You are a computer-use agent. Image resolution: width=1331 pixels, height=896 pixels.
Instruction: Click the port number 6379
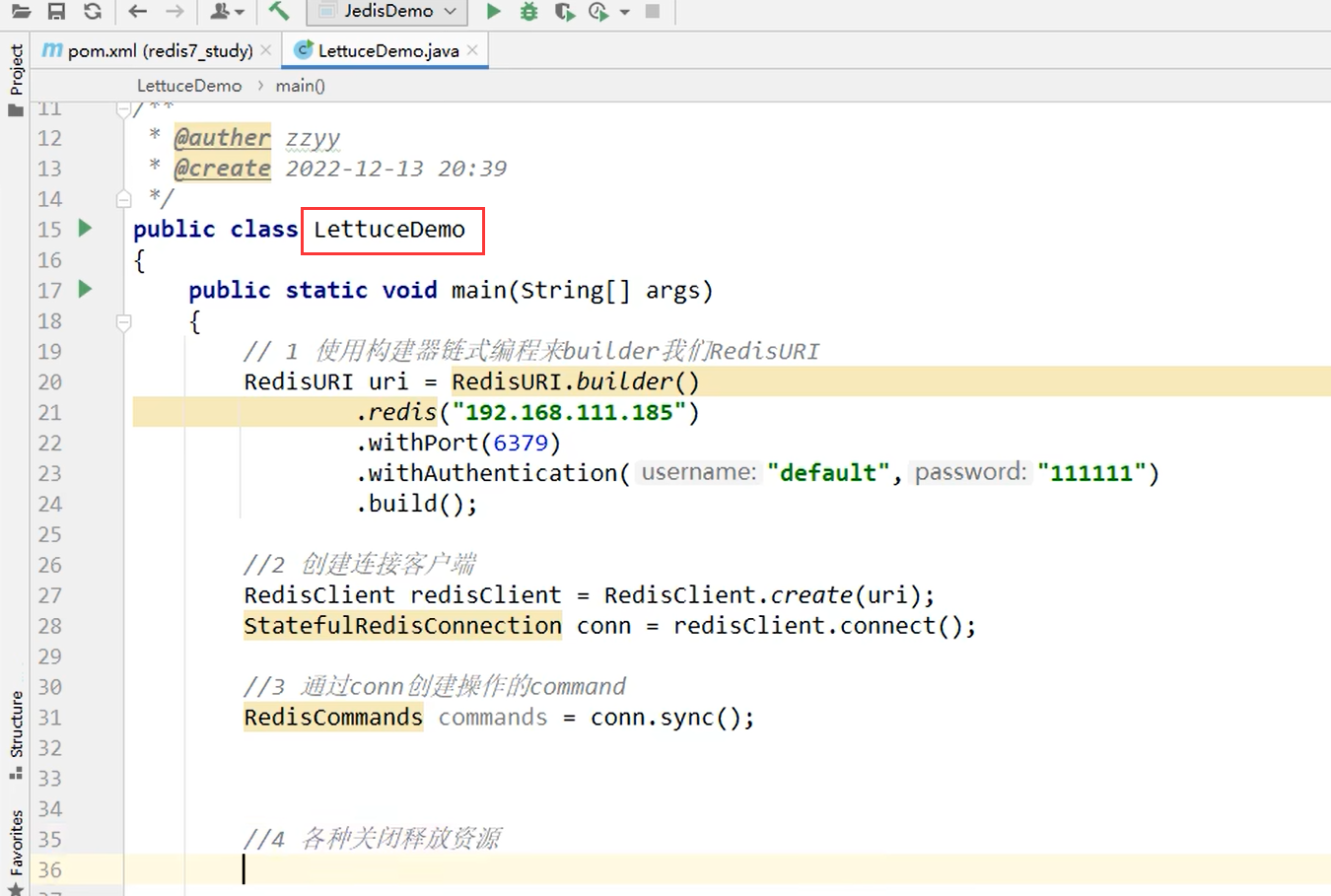click(520, 443)
